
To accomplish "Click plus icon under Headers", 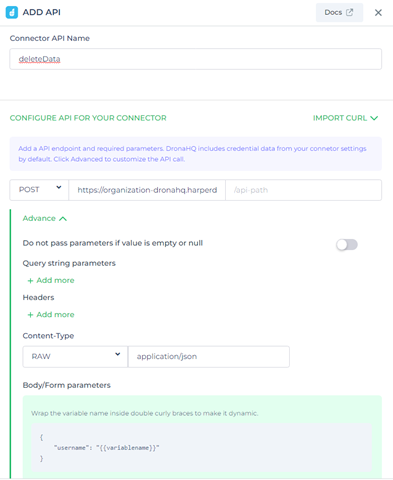I will 30,315.
